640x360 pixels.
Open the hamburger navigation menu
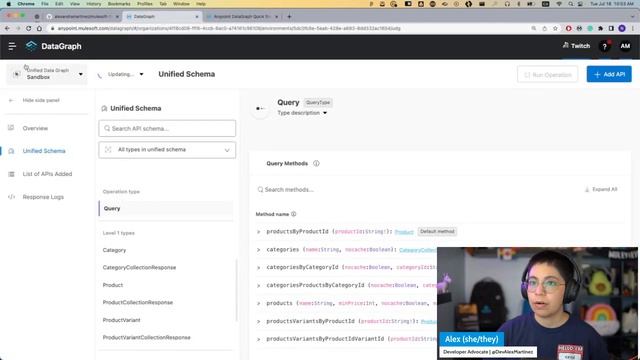[x=12, y=46]
